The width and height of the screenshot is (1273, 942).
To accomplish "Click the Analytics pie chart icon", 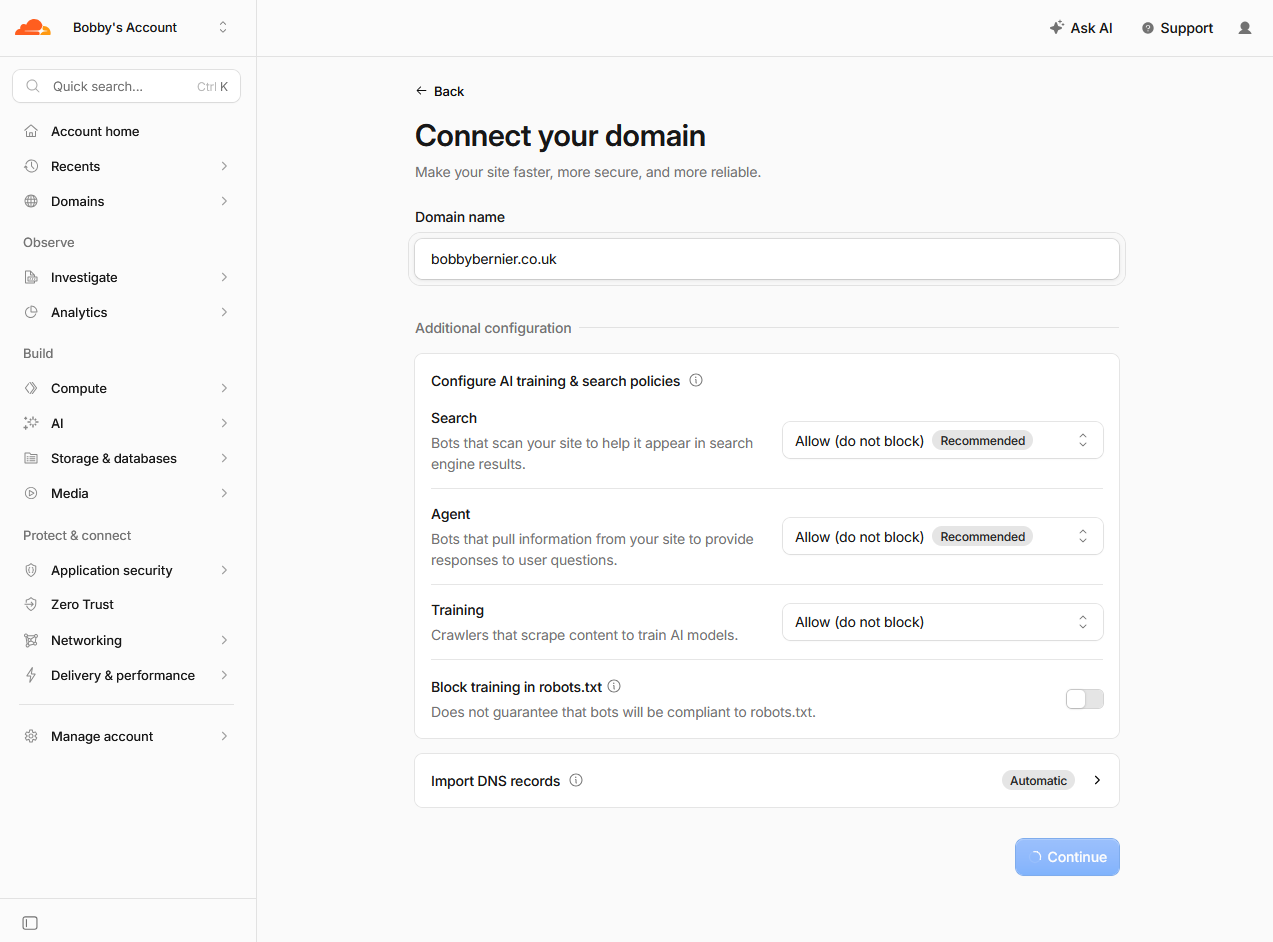I will [31, 312].
